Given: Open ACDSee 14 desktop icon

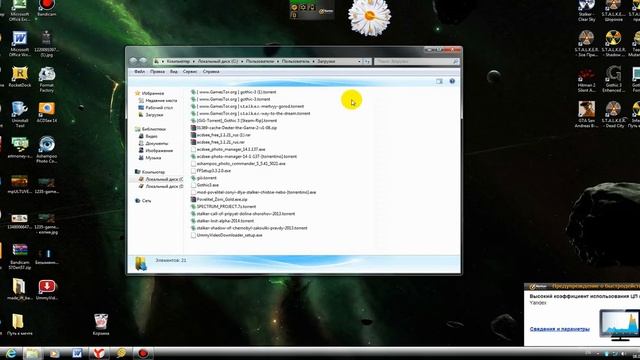Looking at the screenshot, I should click(x=47, y=112).
